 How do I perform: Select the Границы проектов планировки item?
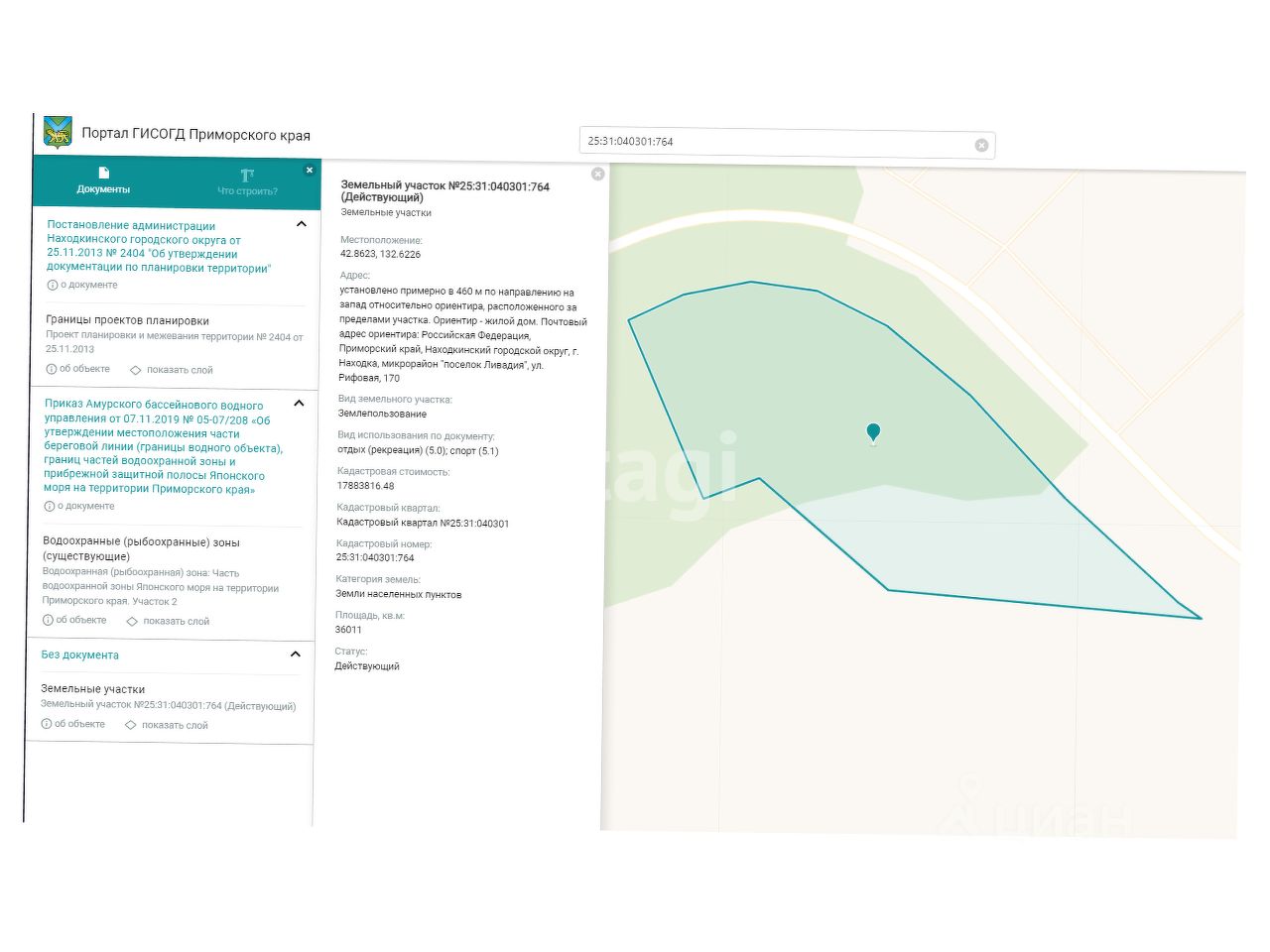(127, 320)
